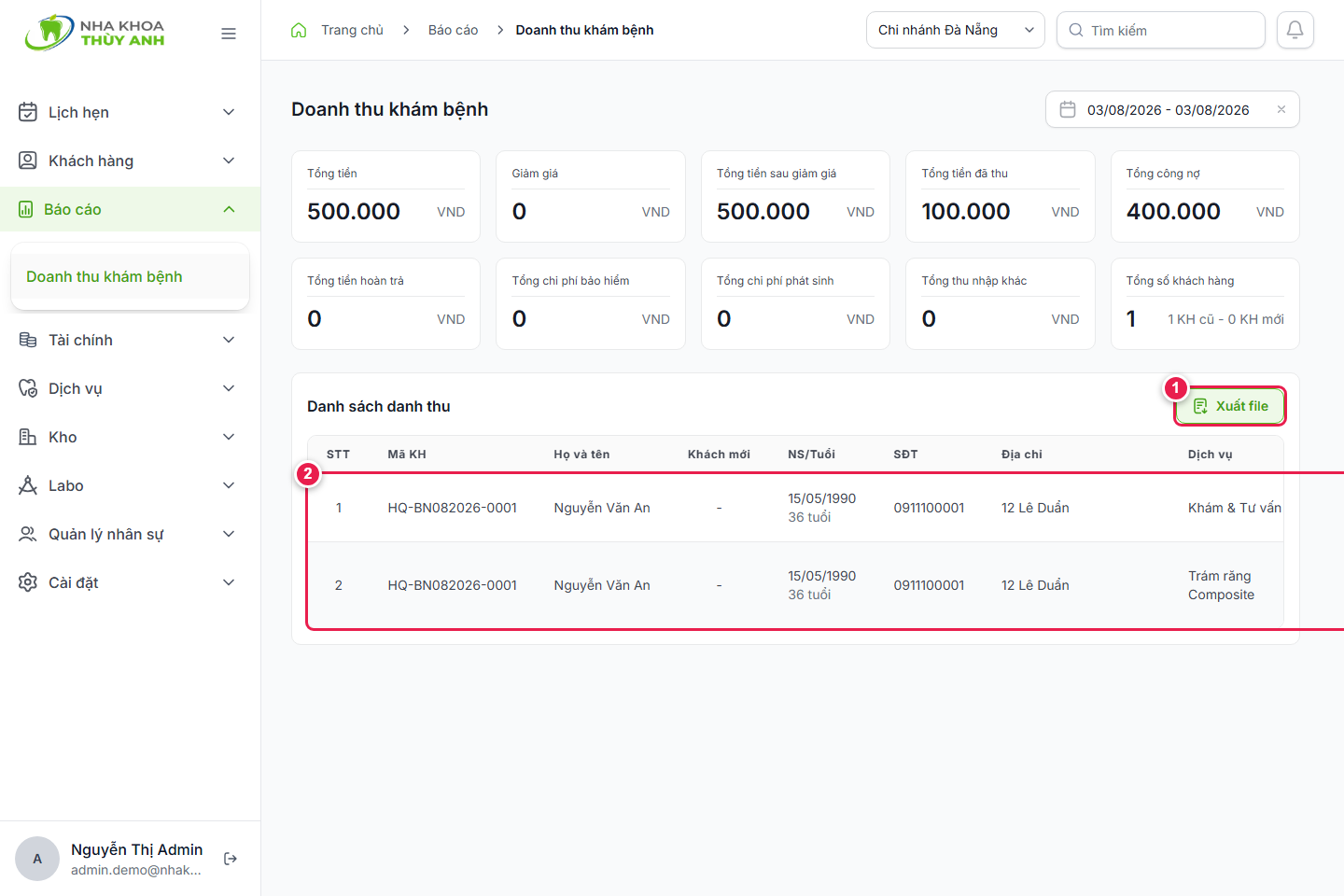Viewport: 1344px width, 896px height.
Task: Collapse the Báo cáo menu chevron
Action: pos(229,209)
